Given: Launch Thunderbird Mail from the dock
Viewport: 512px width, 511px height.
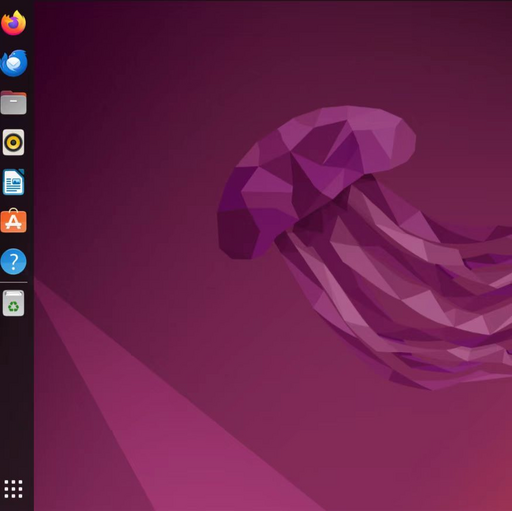Looking at the screenshot, I should click(14, 63).
